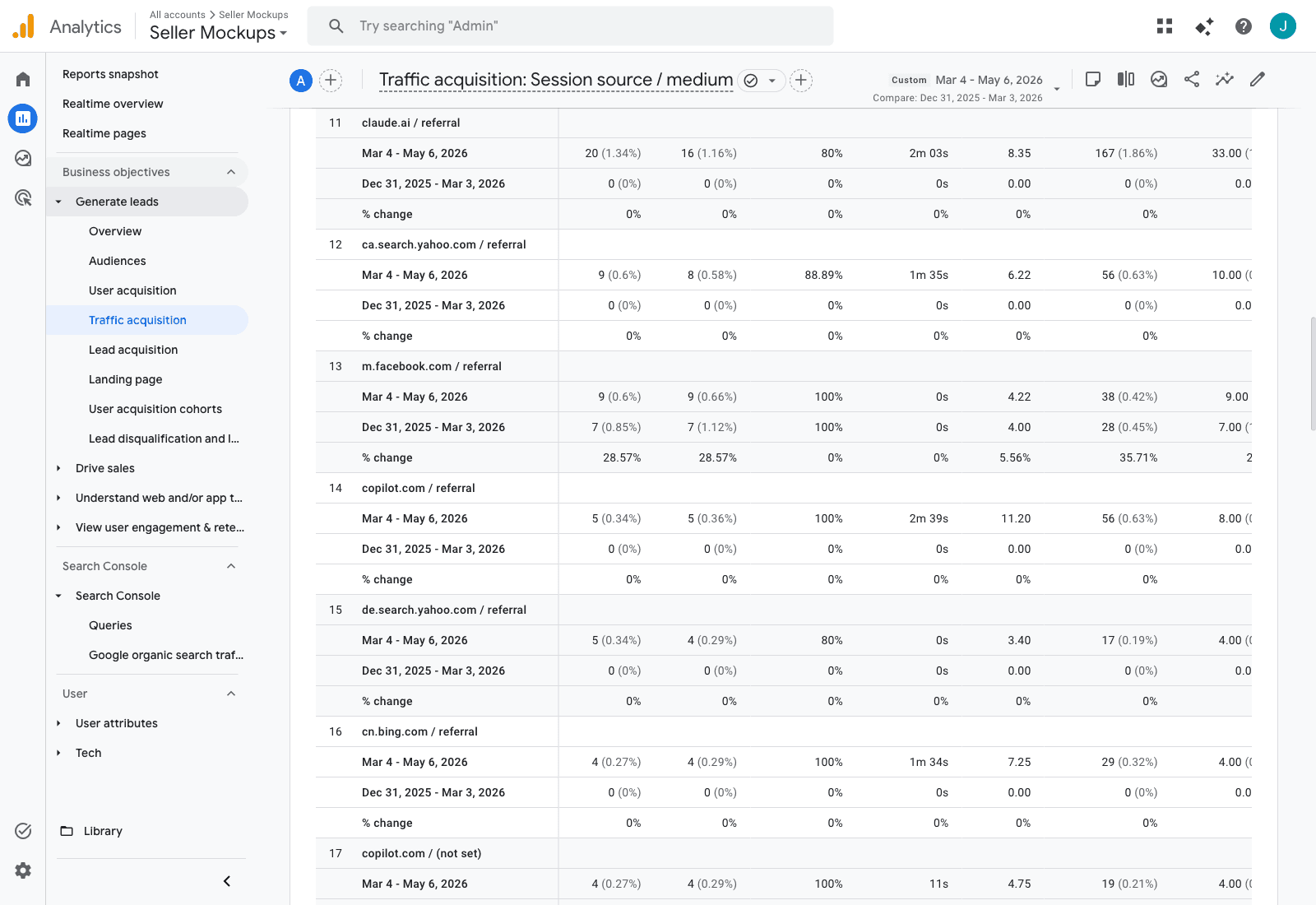Open the Library link
The image size is (1316, 905).
(103, 831)
